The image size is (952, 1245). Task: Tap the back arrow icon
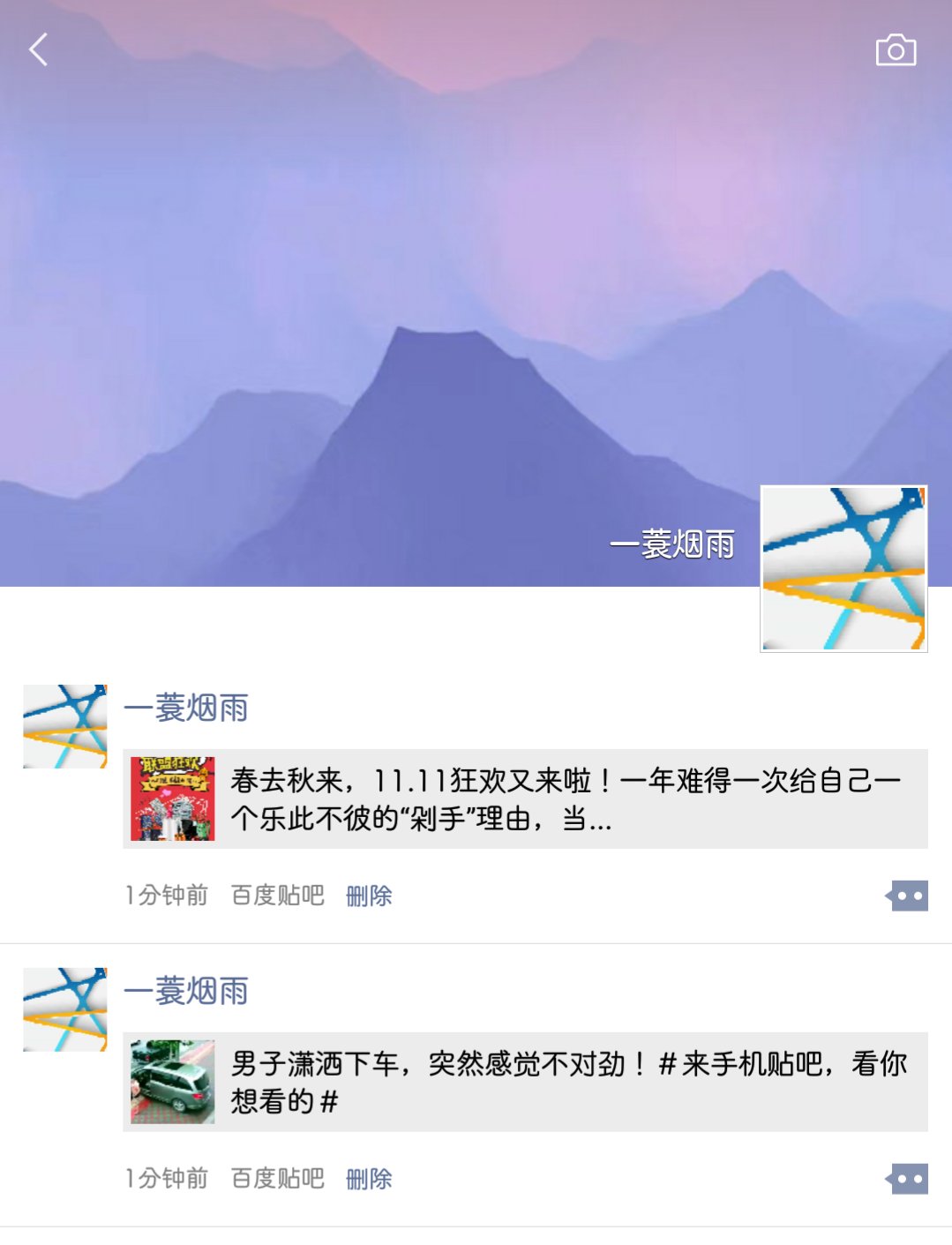[38, 49]
